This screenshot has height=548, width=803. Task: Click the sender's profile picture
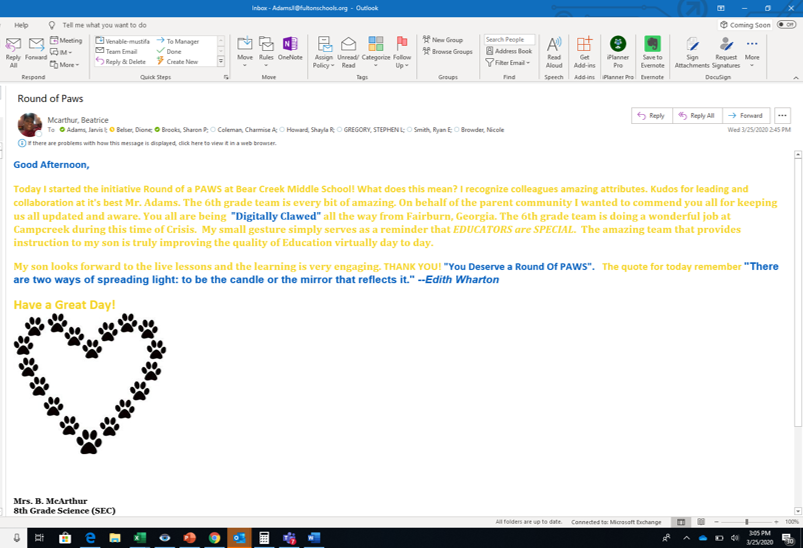click(30, 124)
